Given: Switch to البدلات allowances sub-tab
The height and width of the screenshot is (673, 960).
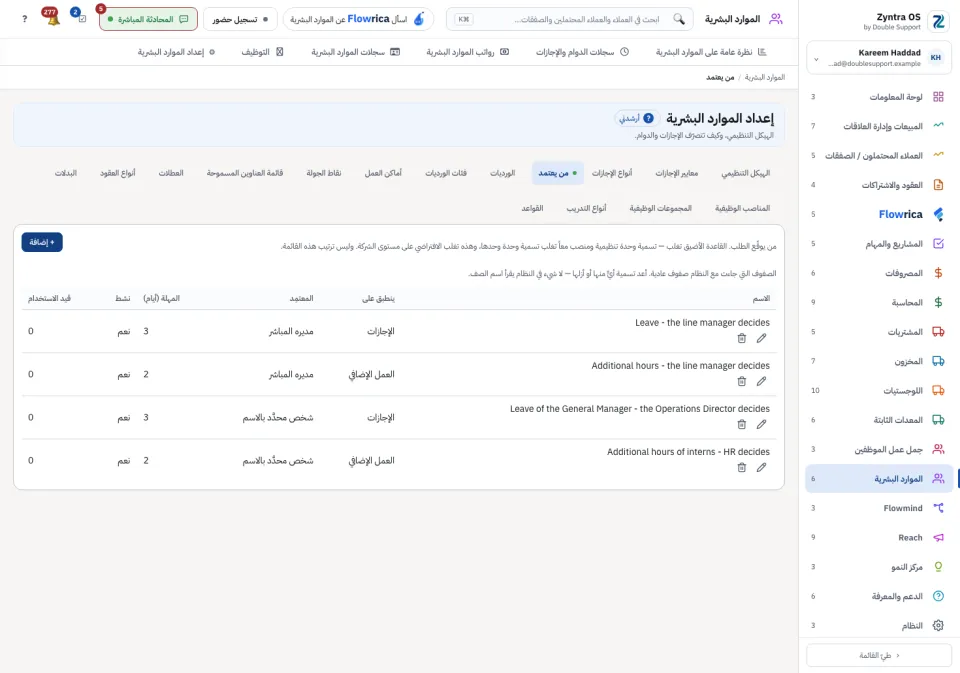Looking at the screenshot, I should pyautogui.click(x=66, y=173).
